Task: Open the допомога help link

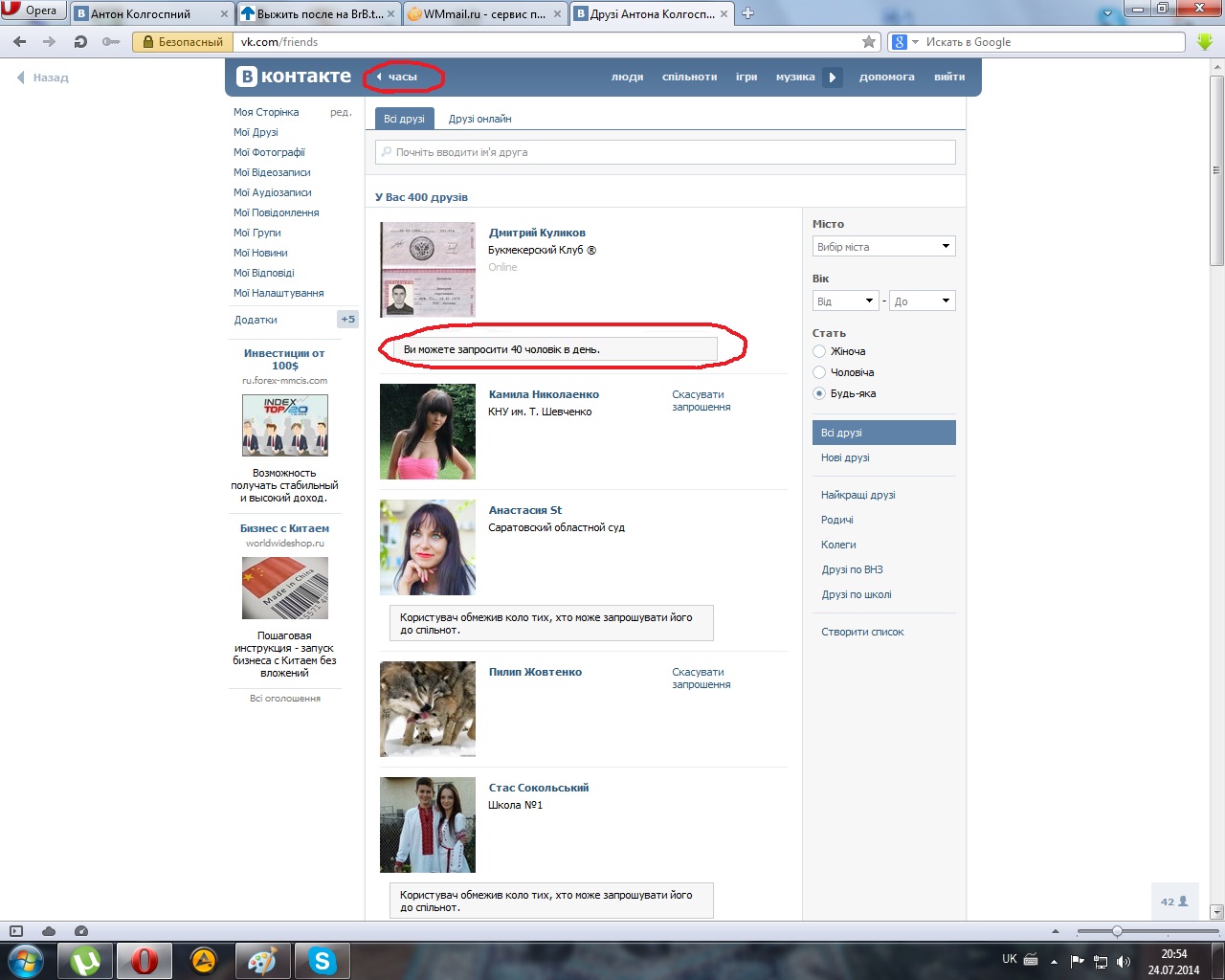Action: click(887, 77)
